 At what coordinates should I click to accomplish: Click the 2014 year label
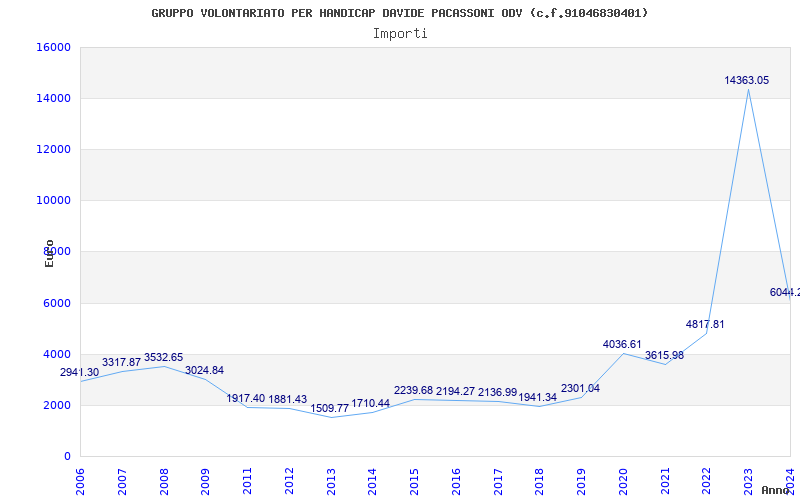pos(372,481)
